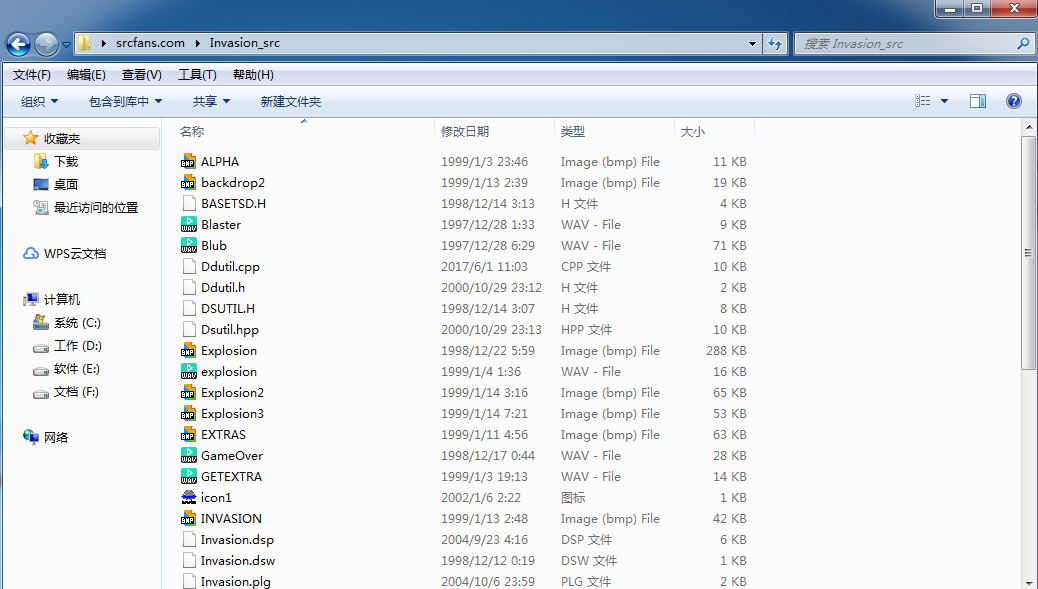Expand the 组织 dropdown
This screenshot has width=1038, height=589.
(x=39, y=101)
